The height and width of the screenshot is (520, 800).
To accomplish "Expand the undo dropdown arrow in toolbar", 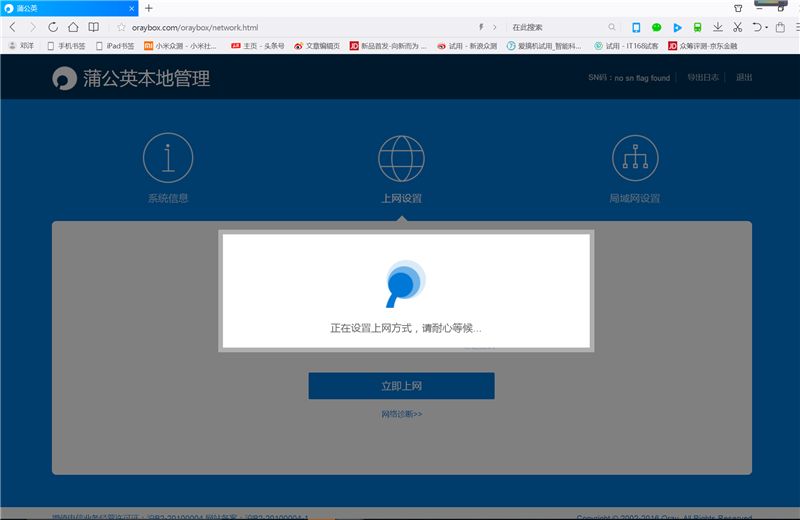I will tap(768, 27).
